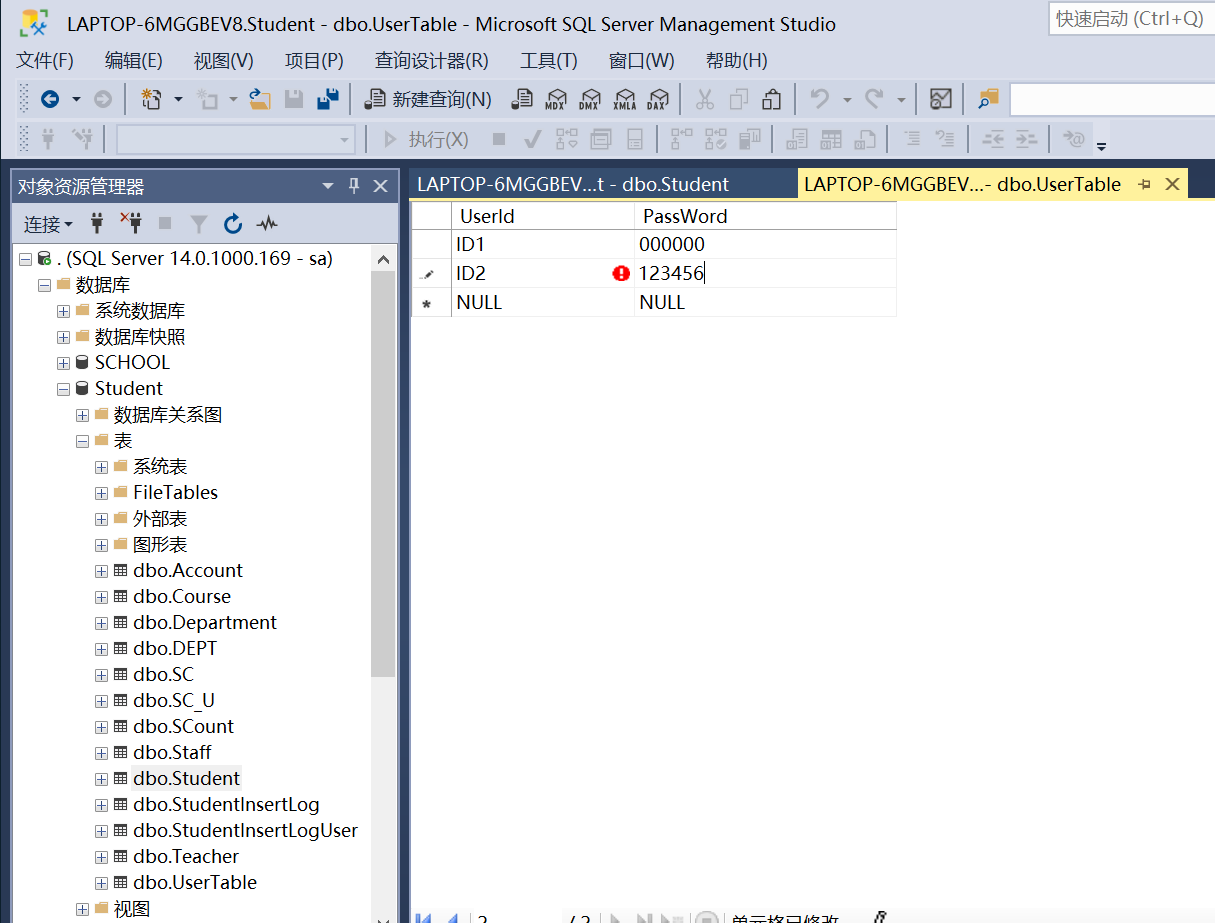Click the DAX query icon

click(x=657, y=99)
